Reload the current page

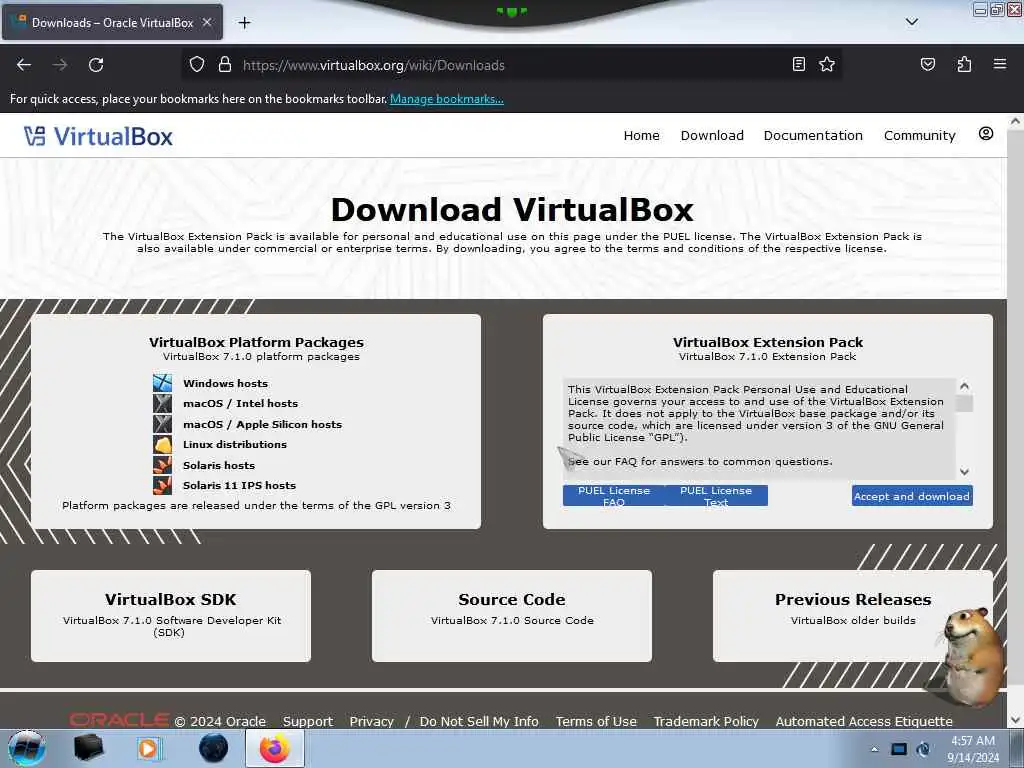96,65
